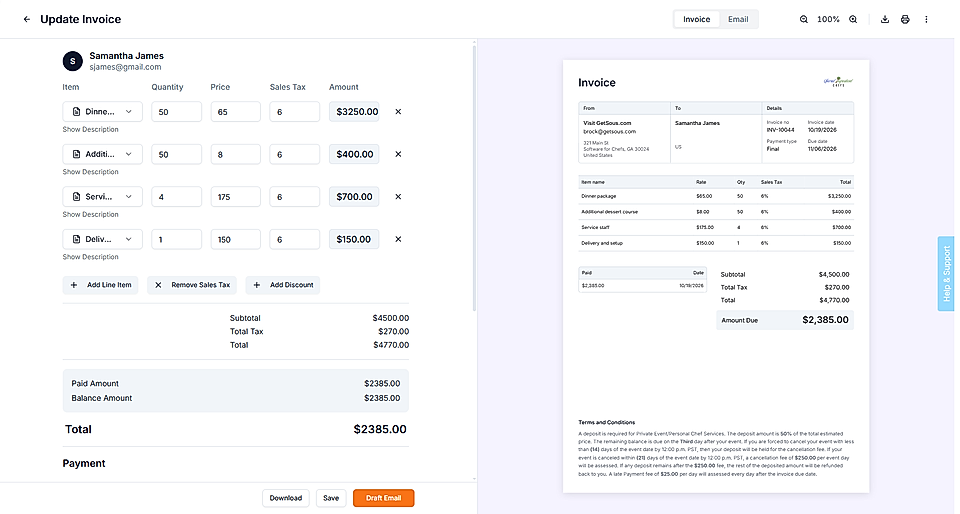The image size is (960, 514).
Task: Click Remove Sales Tax
Action: (192, 285)
